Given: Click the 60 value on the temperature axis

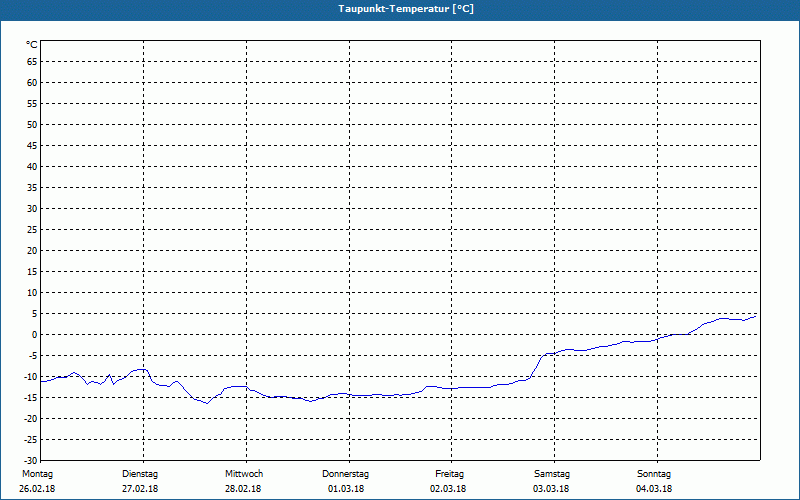Looking at the screenshot, I should (32, 83).
